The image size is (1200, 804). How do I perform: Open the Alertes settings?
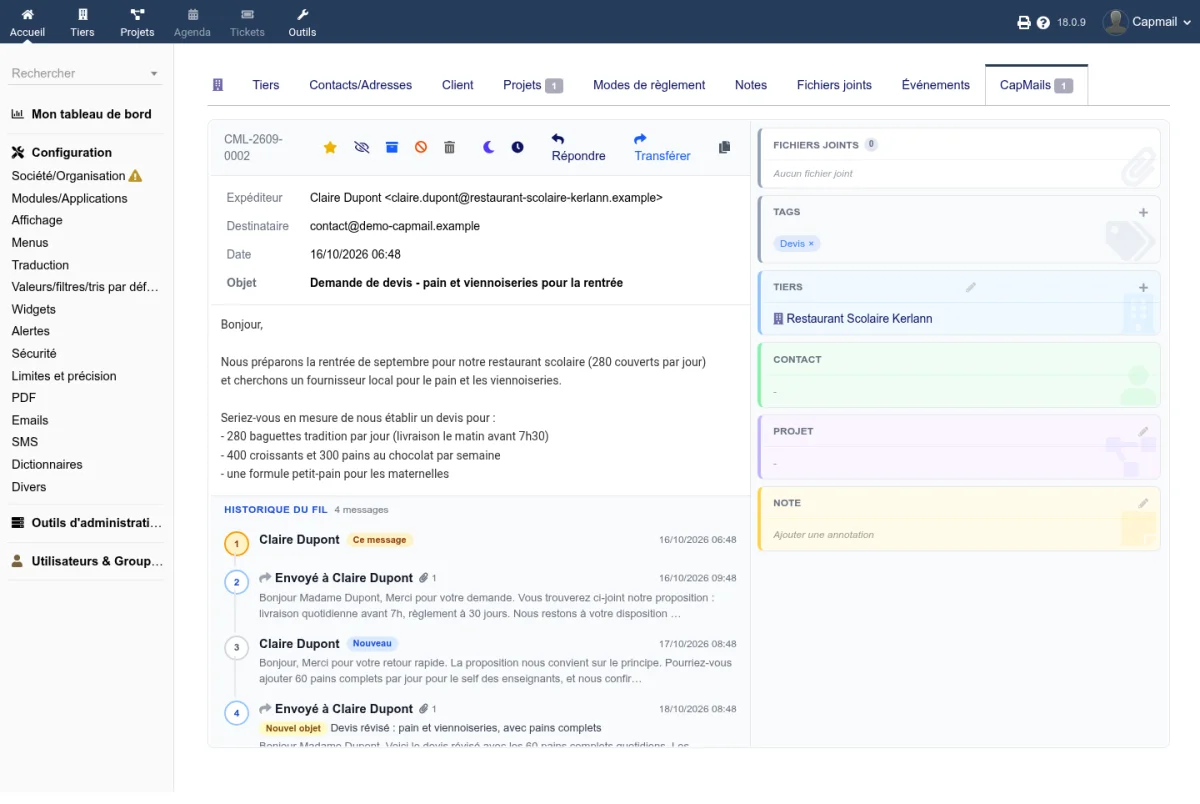tap(31, 331)
